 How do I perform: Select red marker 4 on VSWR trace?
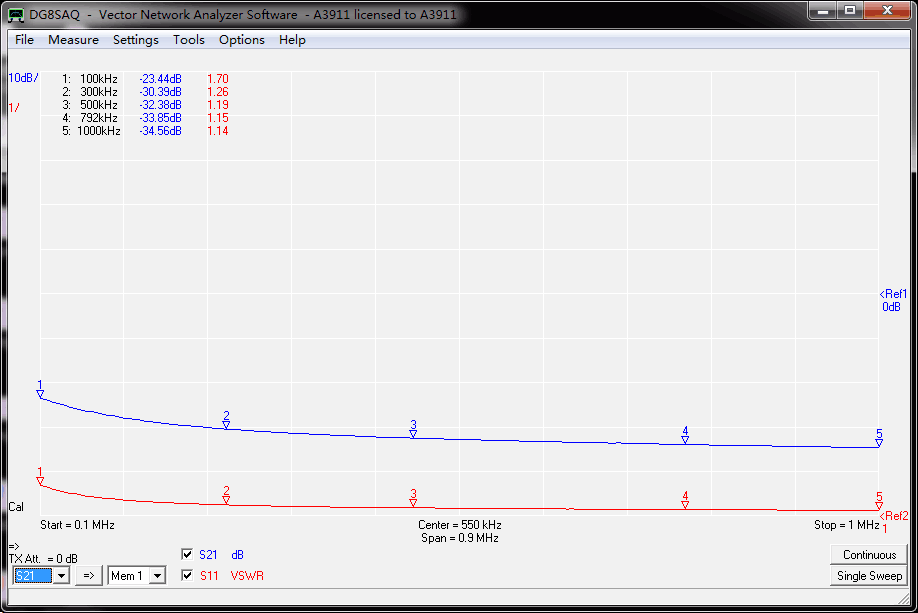pos(685,500)
